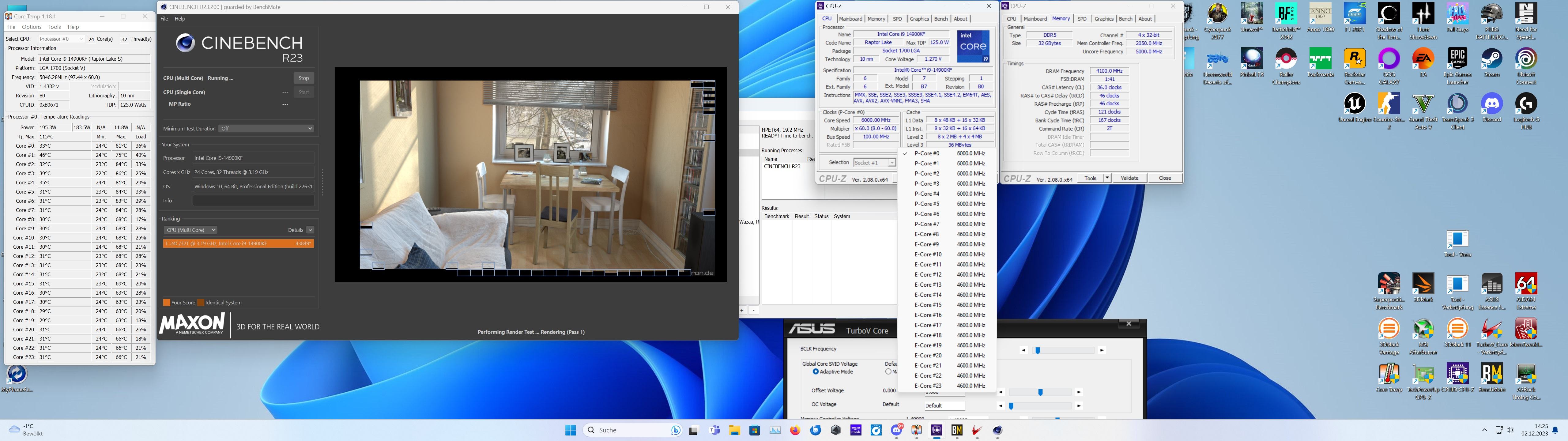Select the 24C/32T i9-14900KF ranking entry
This screenshot has width=1568, height=441.
click(238, 244)
